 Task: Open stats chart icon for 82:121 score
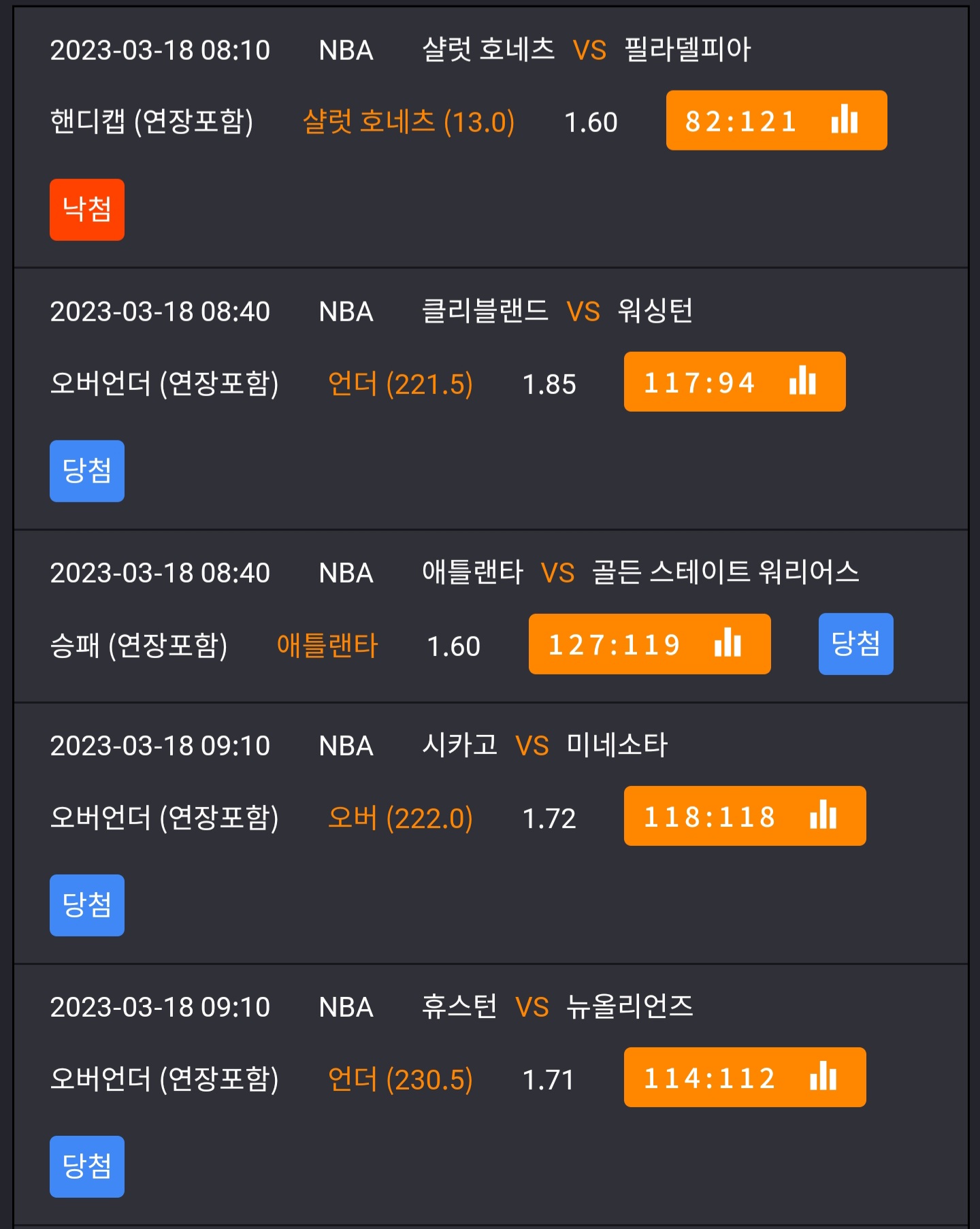(x=845, y=120)
